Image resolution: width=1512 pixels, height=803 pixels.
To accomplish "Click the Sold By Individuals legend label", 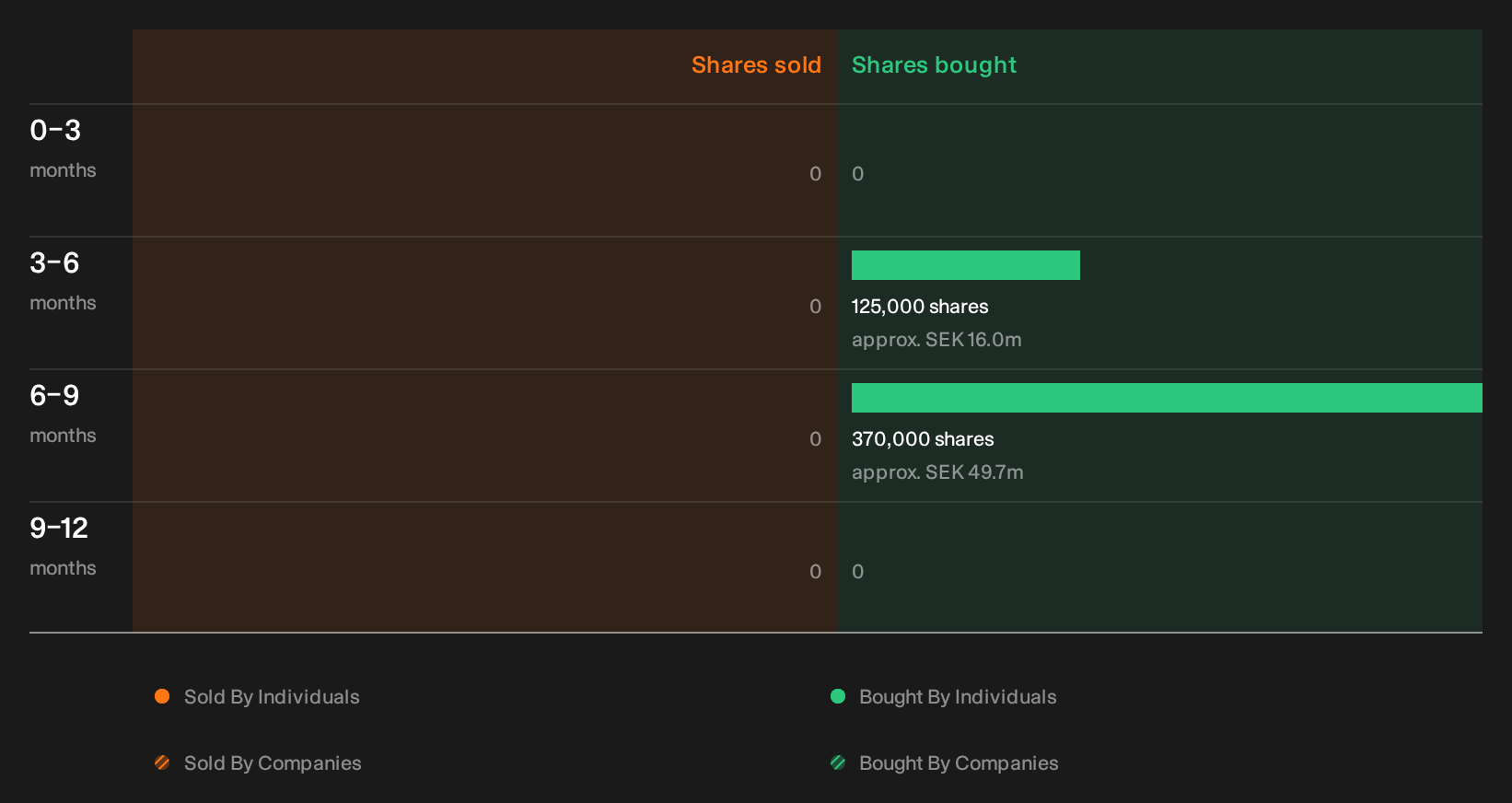I will tap(272, 697).
